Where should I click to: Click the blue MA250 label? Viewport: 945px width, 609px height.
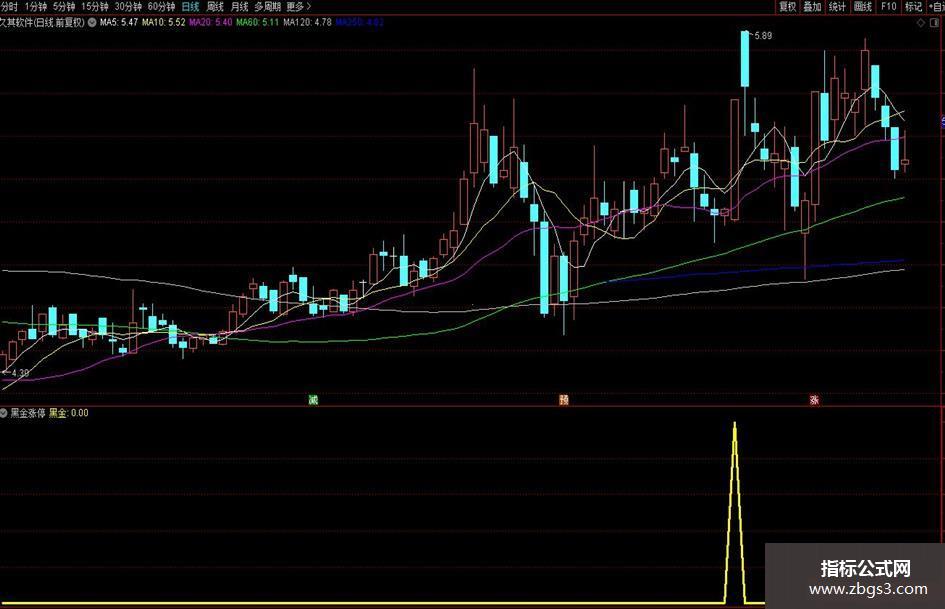tap(359, 22)
